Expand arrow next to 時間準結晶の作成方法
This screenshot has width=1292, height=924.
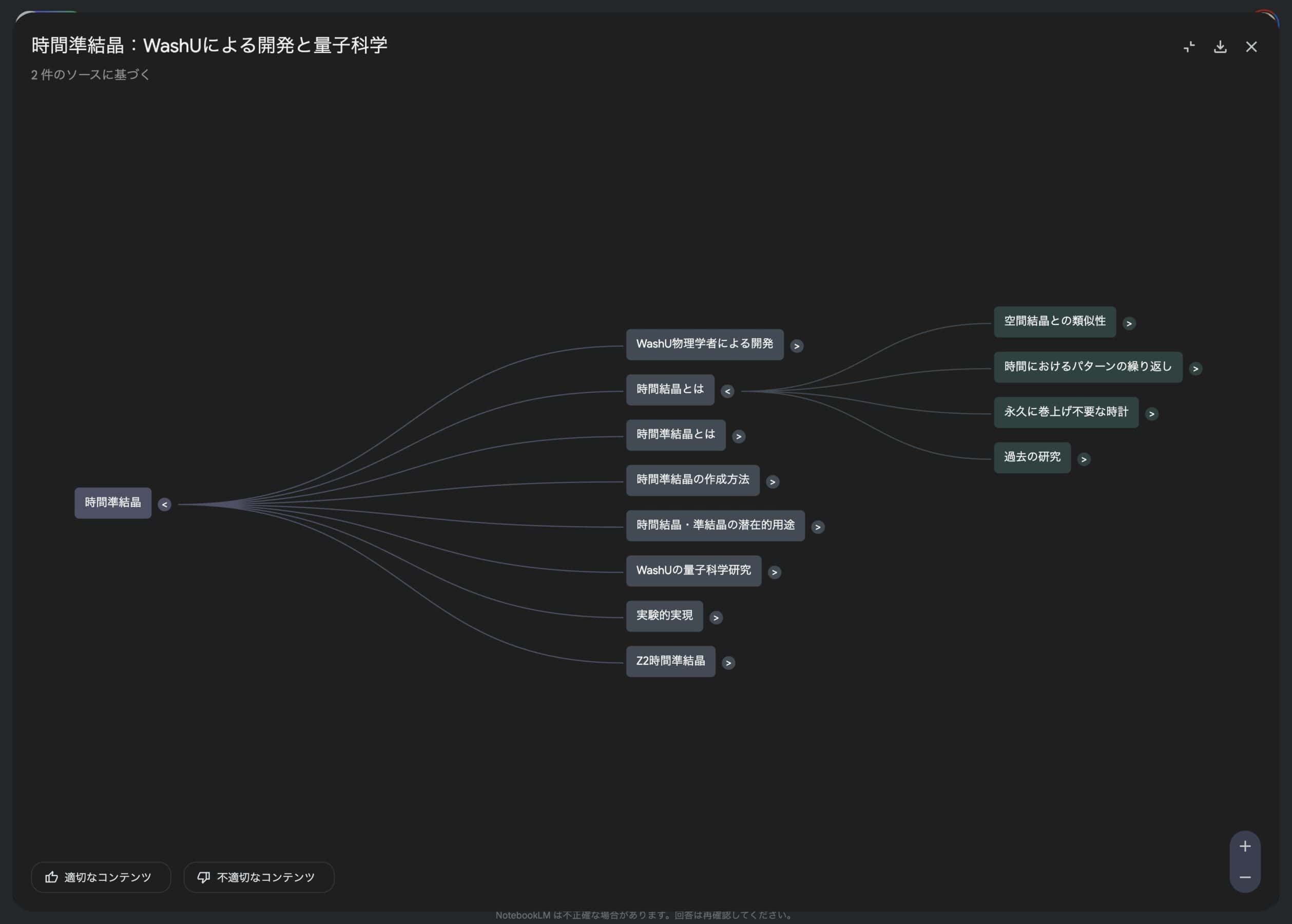[772, 482]
